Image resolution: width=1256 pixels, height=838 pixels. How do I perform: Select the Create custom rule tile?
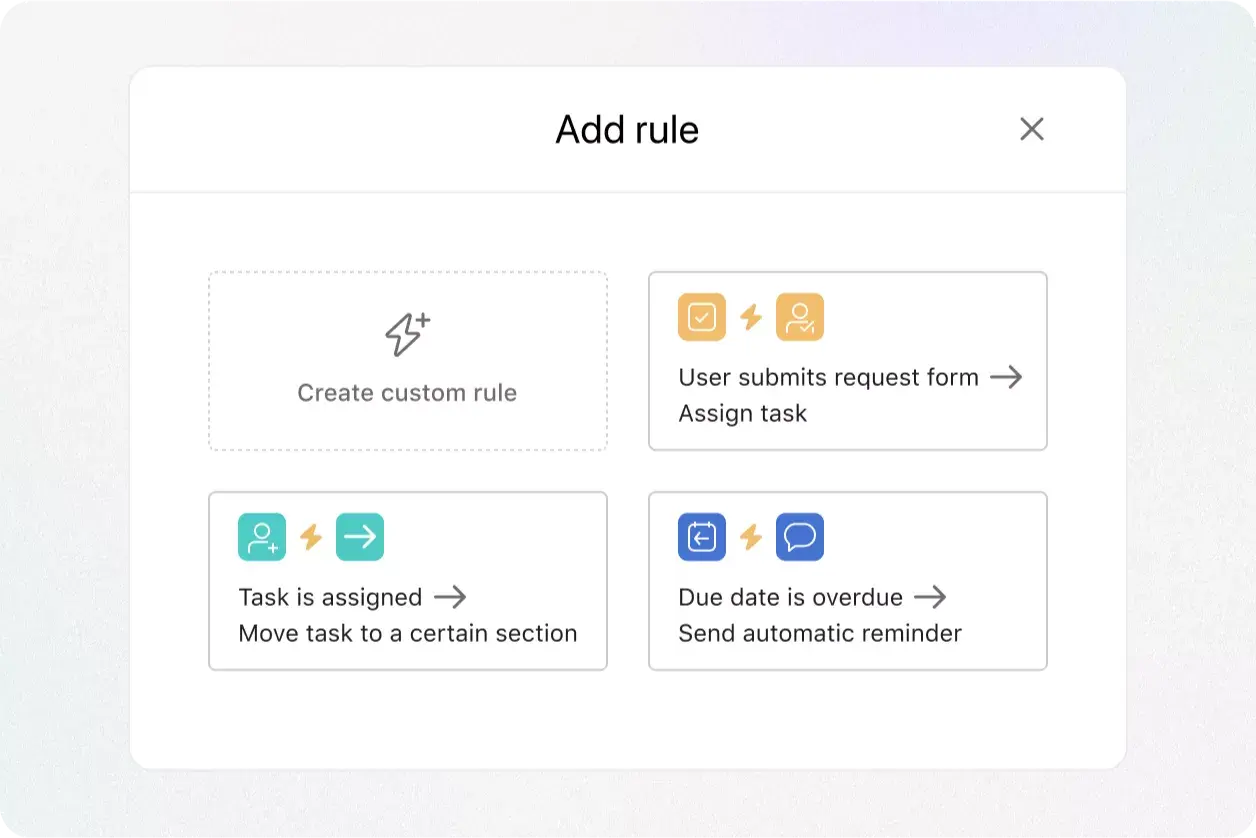pos(406,360)
